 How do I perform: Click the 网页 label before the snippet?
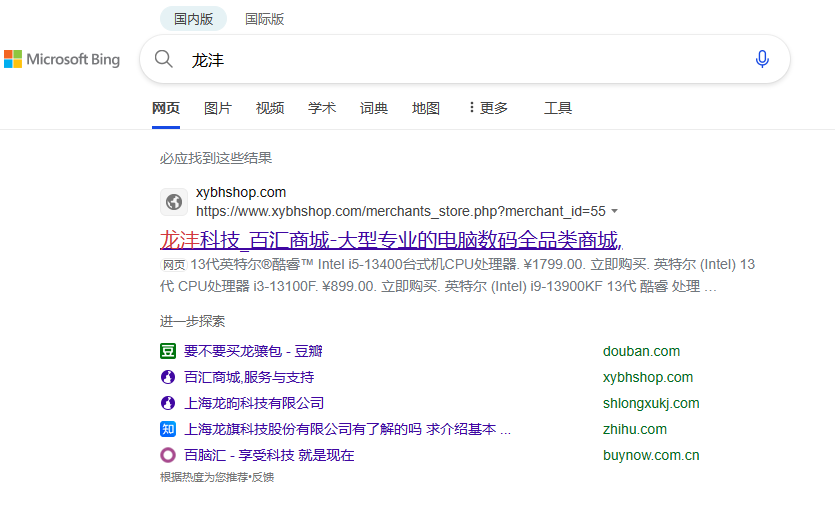click(174, 265)
